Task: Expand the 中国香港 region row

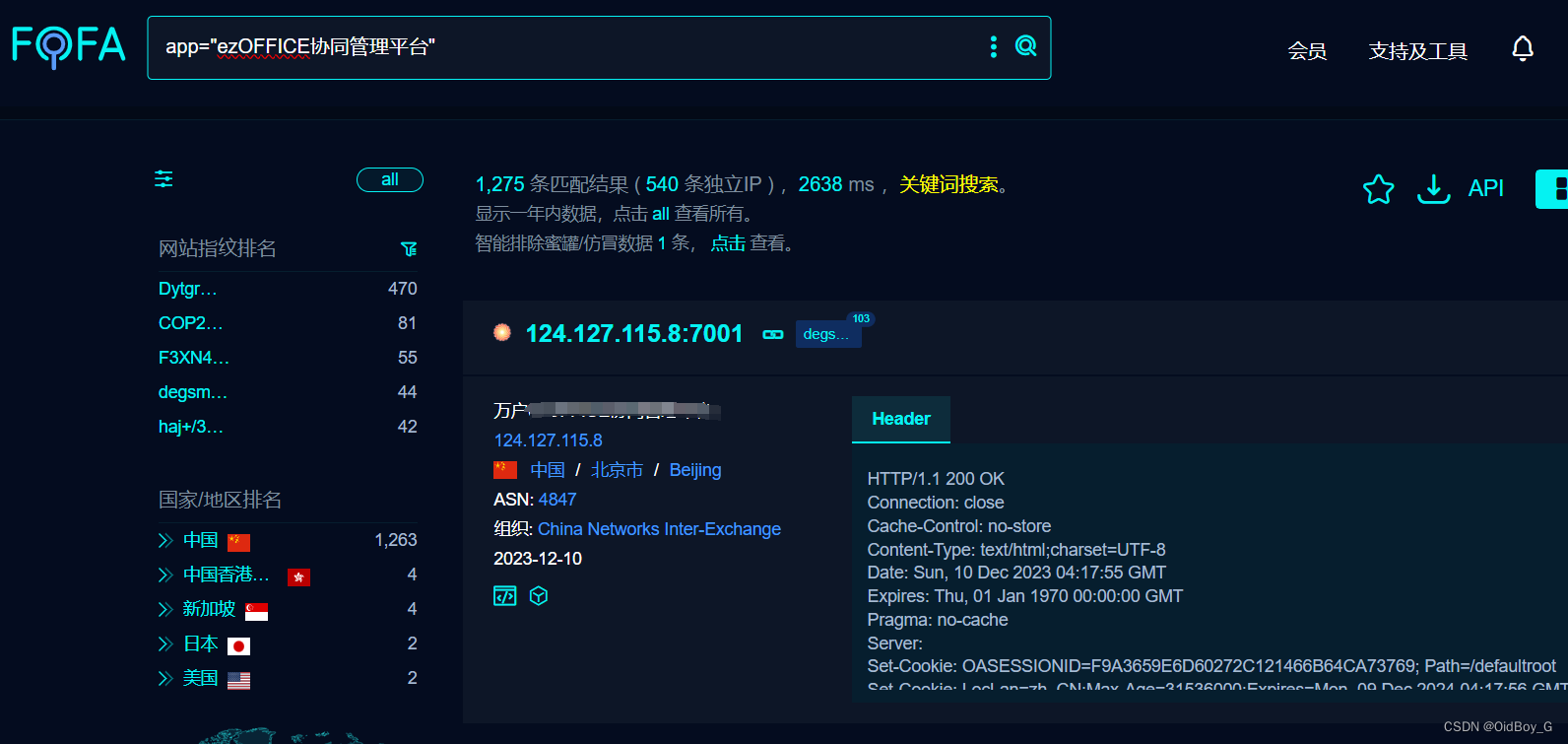Action: (x=165, y=575)
